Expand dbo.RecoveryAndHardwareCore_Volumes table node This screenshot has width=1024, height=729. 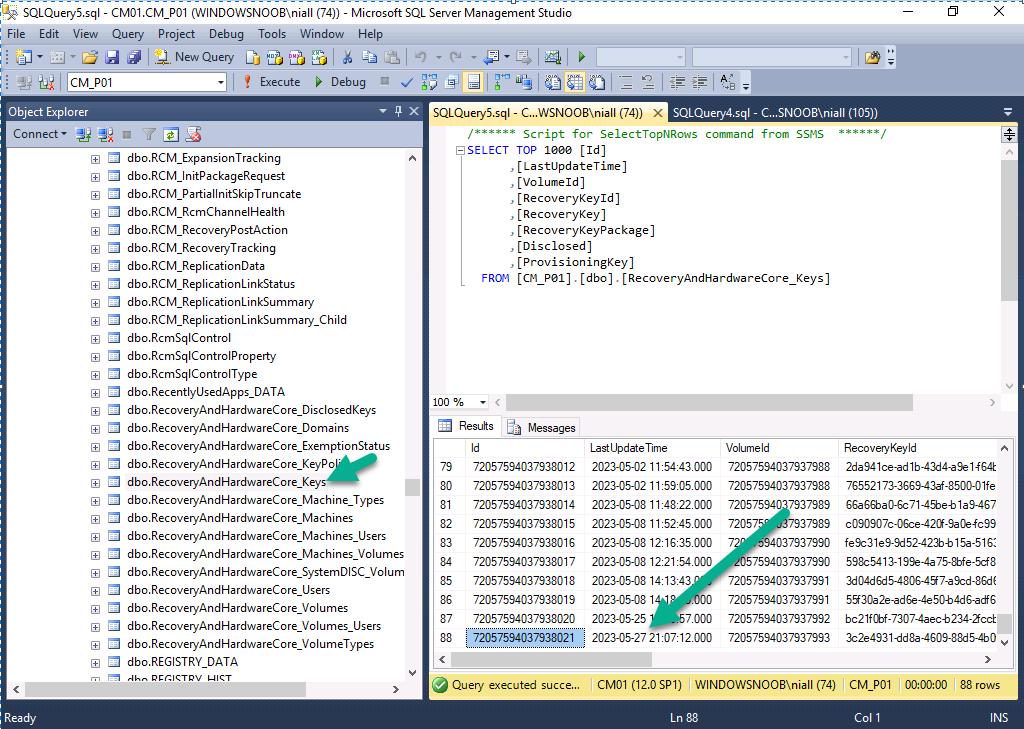pyautogui.click(x=95, y=609)
